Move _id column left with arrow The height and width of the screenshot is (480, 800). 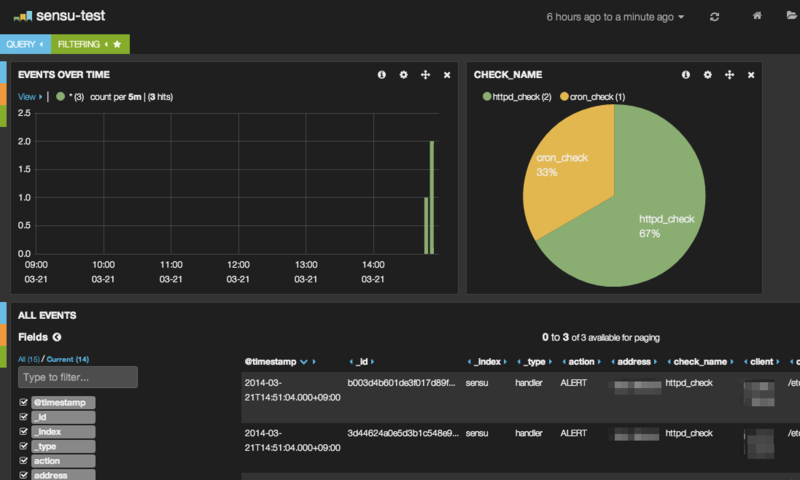point(351,362)
